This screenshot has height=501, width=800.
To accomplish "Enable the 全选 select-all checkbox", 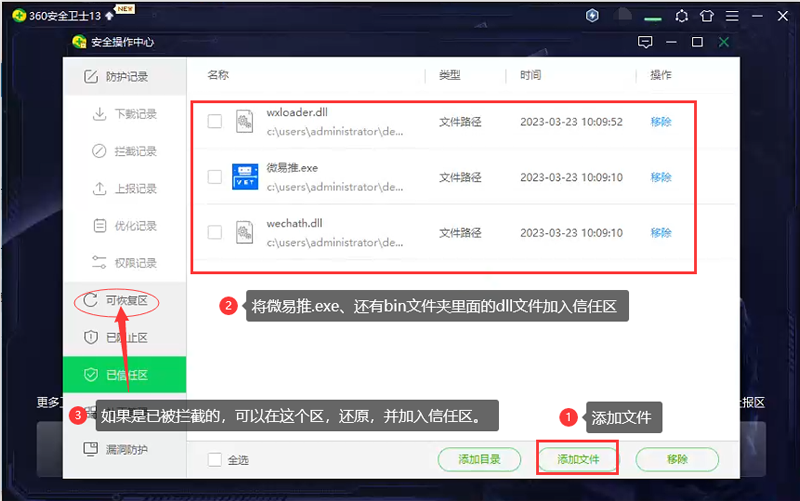I will pos(215,460).
